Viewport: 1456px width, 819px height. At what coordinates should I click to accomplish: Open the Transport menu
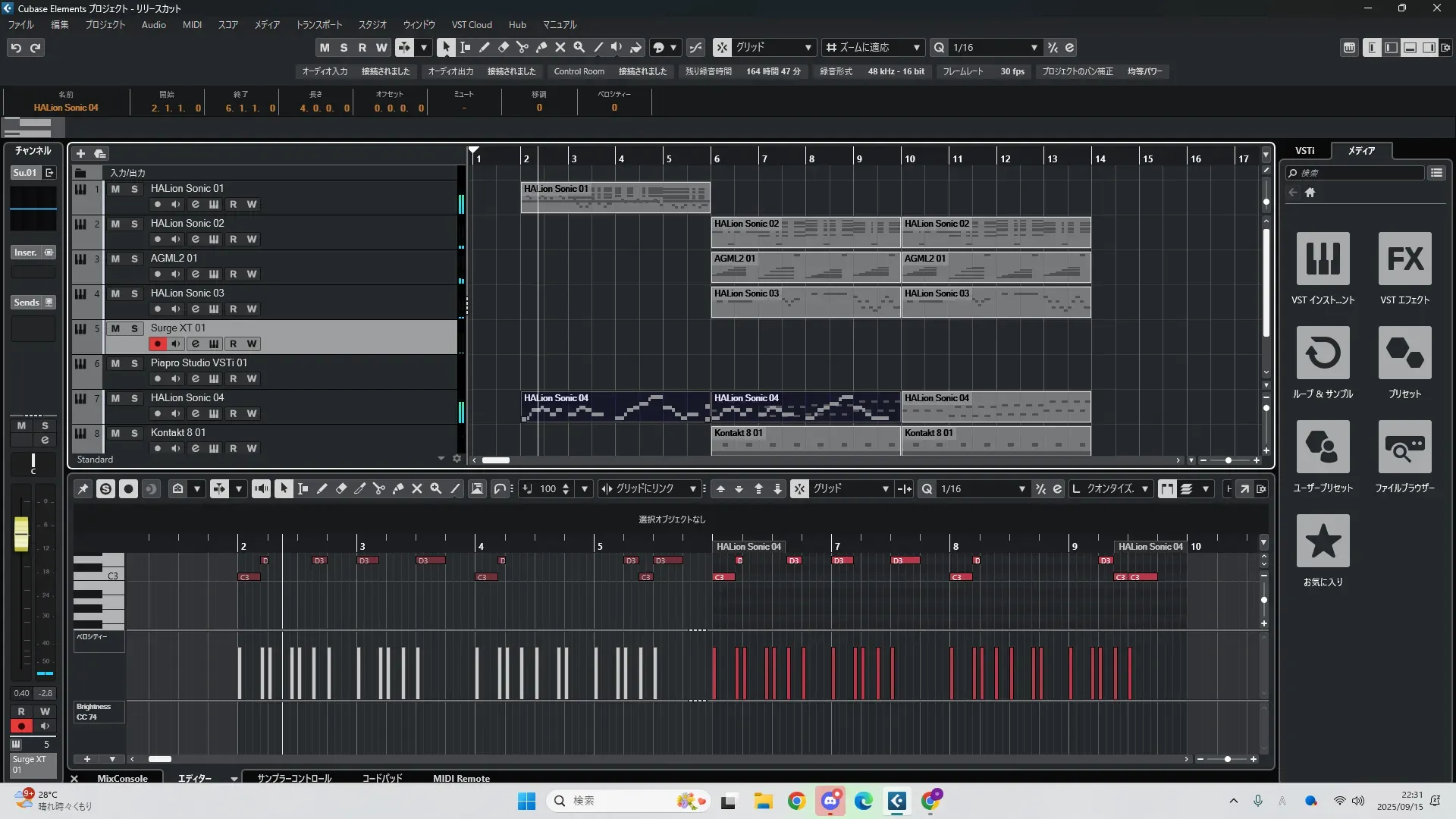[x=318, y=25]
